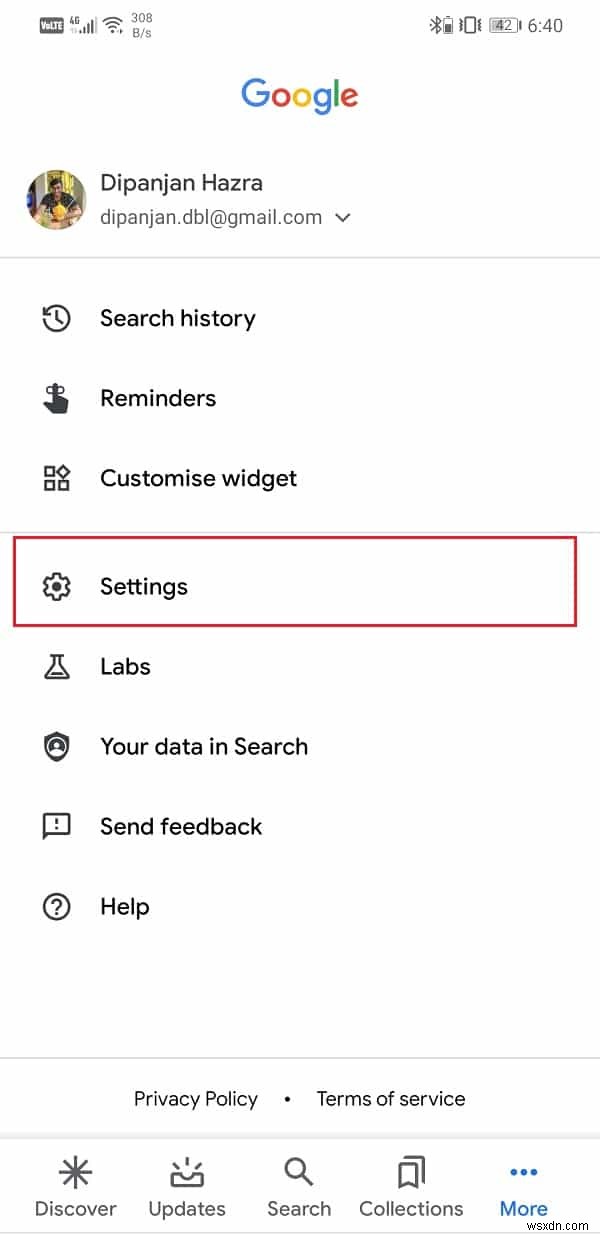Open the Terms of service link
This screenshot has height=1236, width=600.
[x=390, y=1098]
